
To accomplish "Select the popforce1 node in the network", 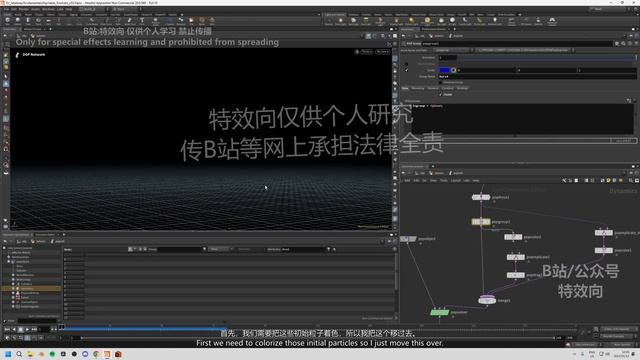I will coord(481,197).
